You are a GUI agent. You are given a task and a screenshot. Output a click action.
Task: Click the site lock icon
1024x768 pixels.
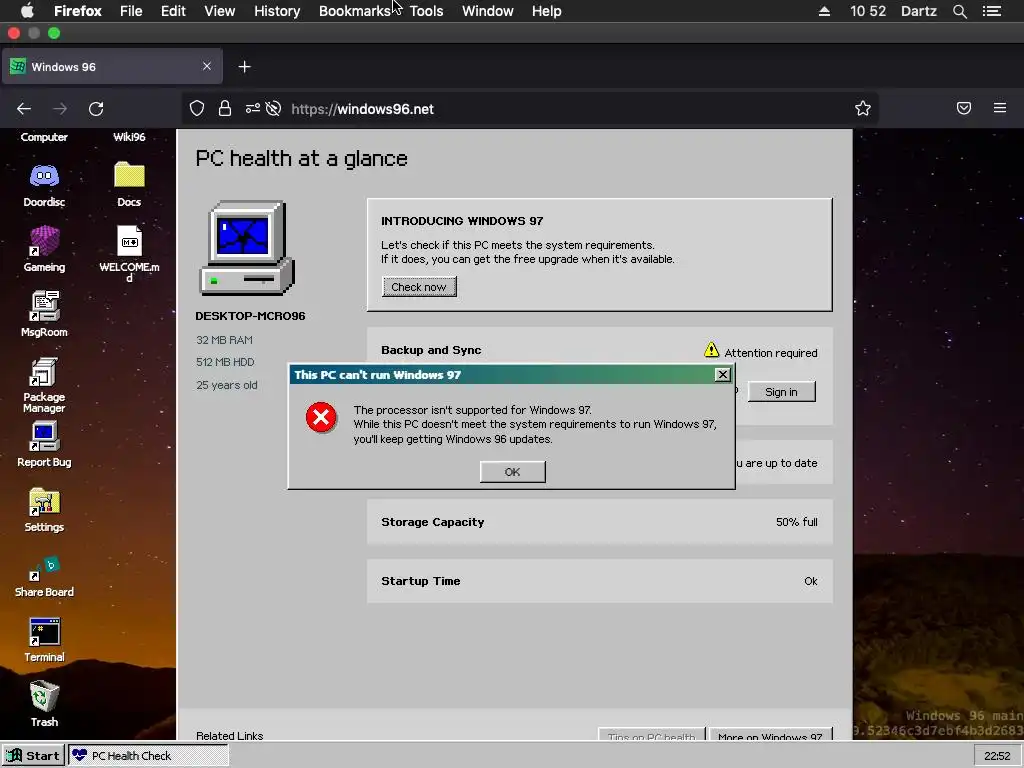[x=225, y=108]
